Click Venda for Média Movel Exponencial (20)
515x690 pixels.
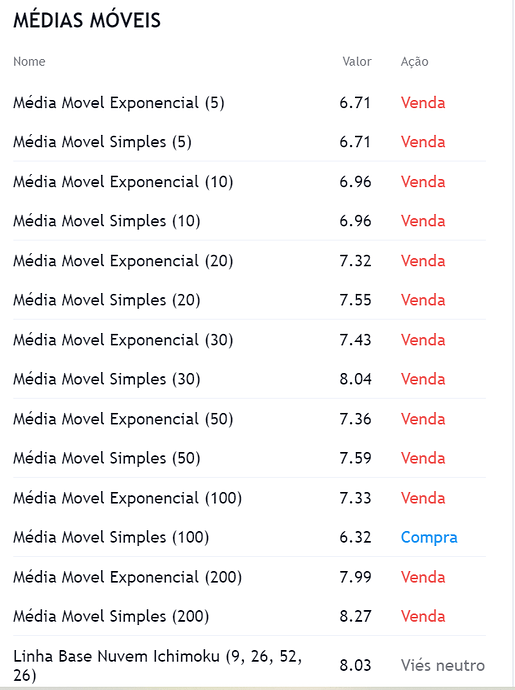click(423, 261)
